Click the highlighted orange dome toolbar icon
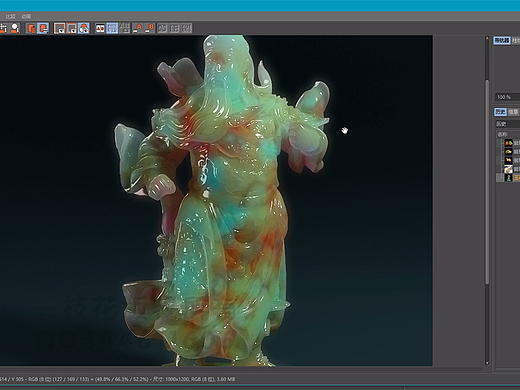 coord(84,28)
